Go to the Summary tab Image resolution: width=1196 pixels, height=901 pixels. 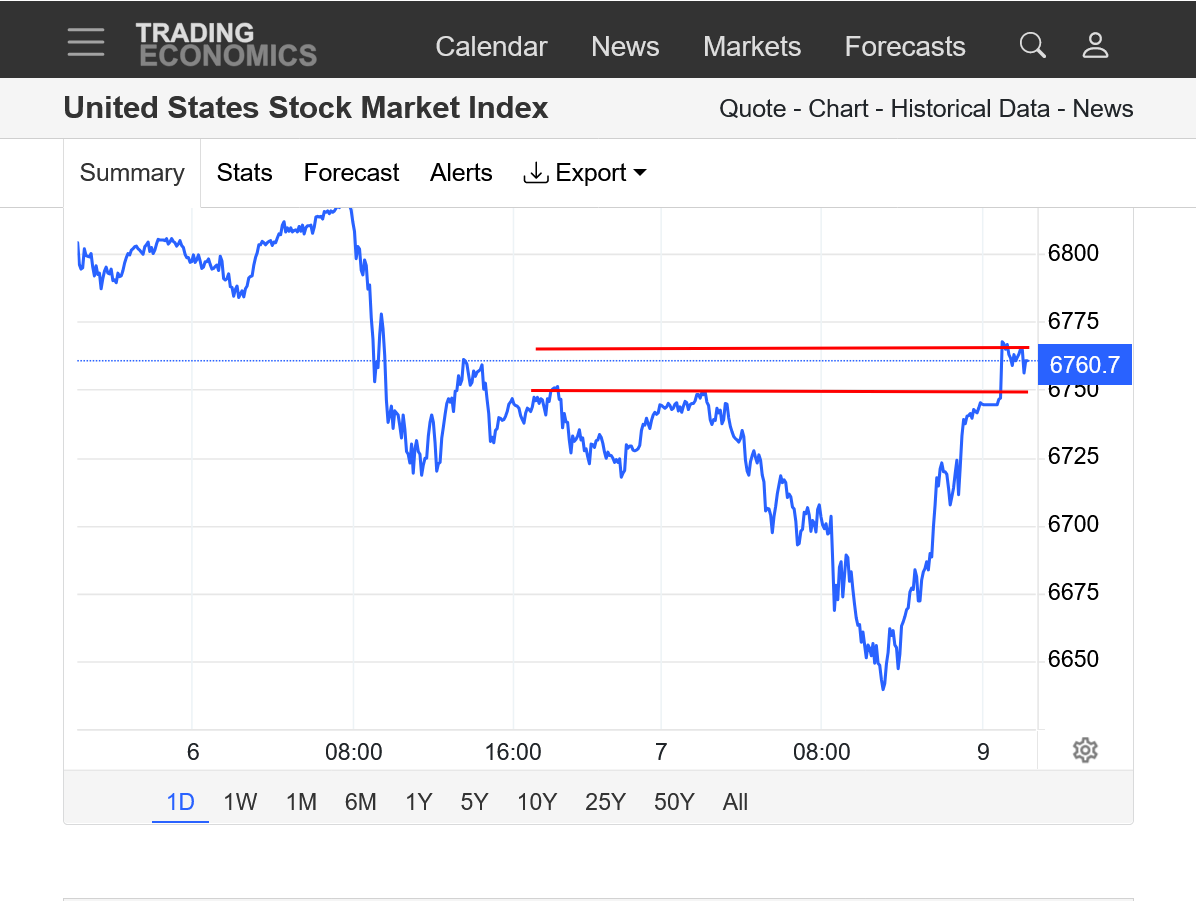(132, 173)
